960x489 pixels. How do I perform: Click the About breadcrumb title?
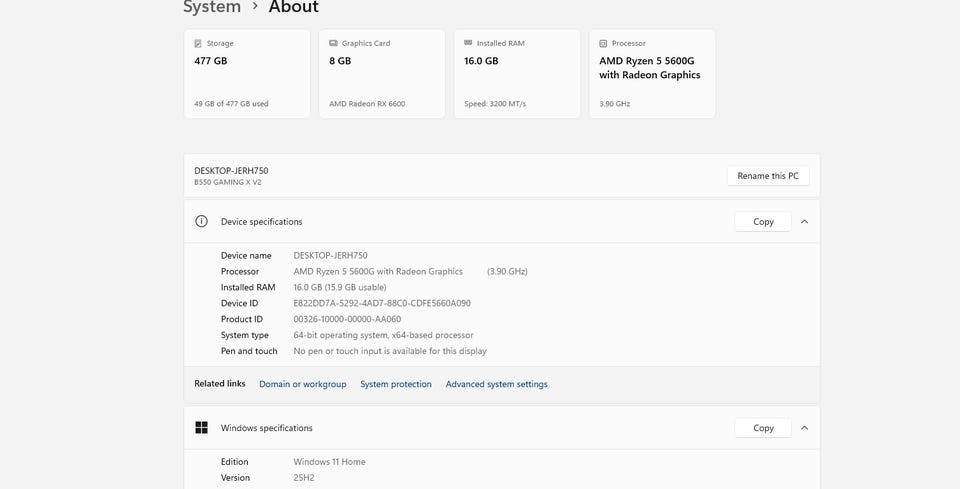click(x=293, y=8)
